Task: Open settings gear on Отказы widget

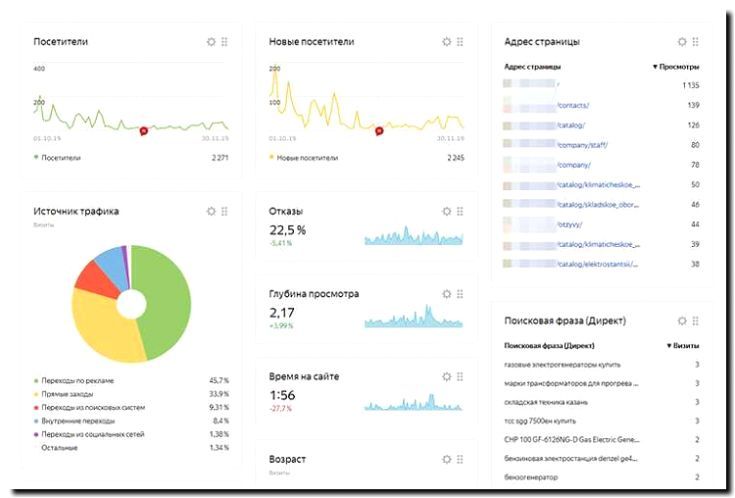Action: [447, 211]
